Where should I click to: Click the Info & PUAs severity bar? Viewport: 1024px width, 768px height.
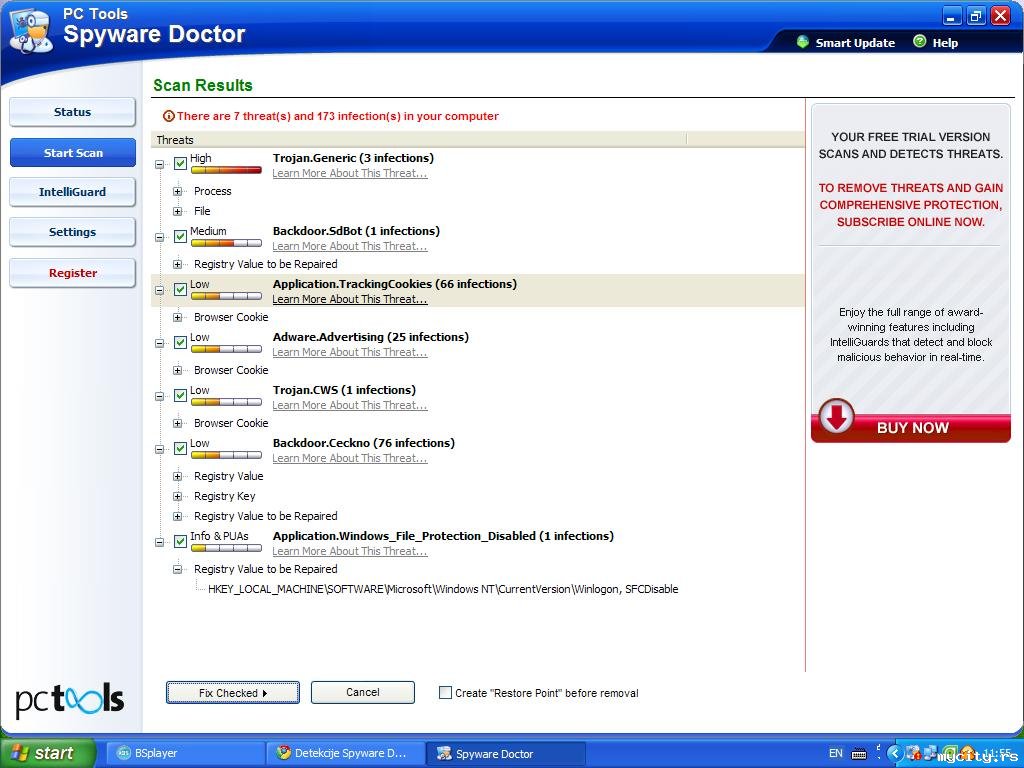coord(226,548)
